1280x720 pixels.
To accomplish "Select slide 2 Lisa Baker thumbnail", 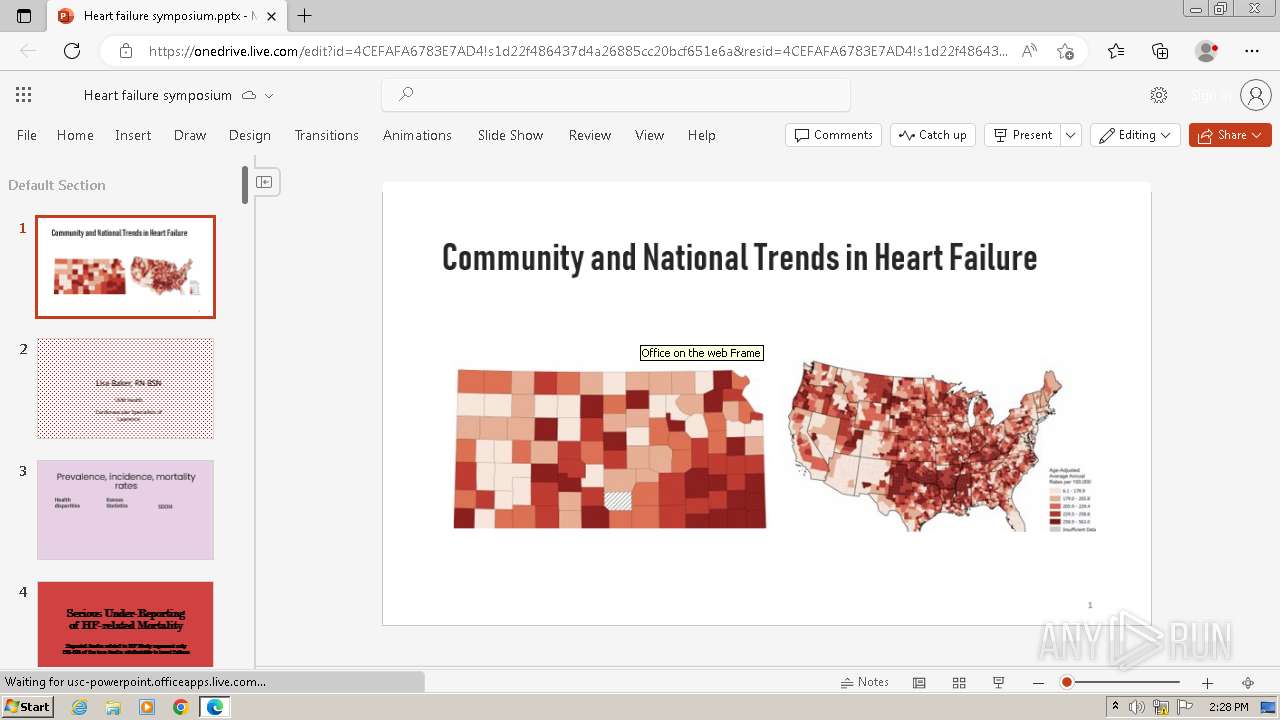I will coord(125,388).
